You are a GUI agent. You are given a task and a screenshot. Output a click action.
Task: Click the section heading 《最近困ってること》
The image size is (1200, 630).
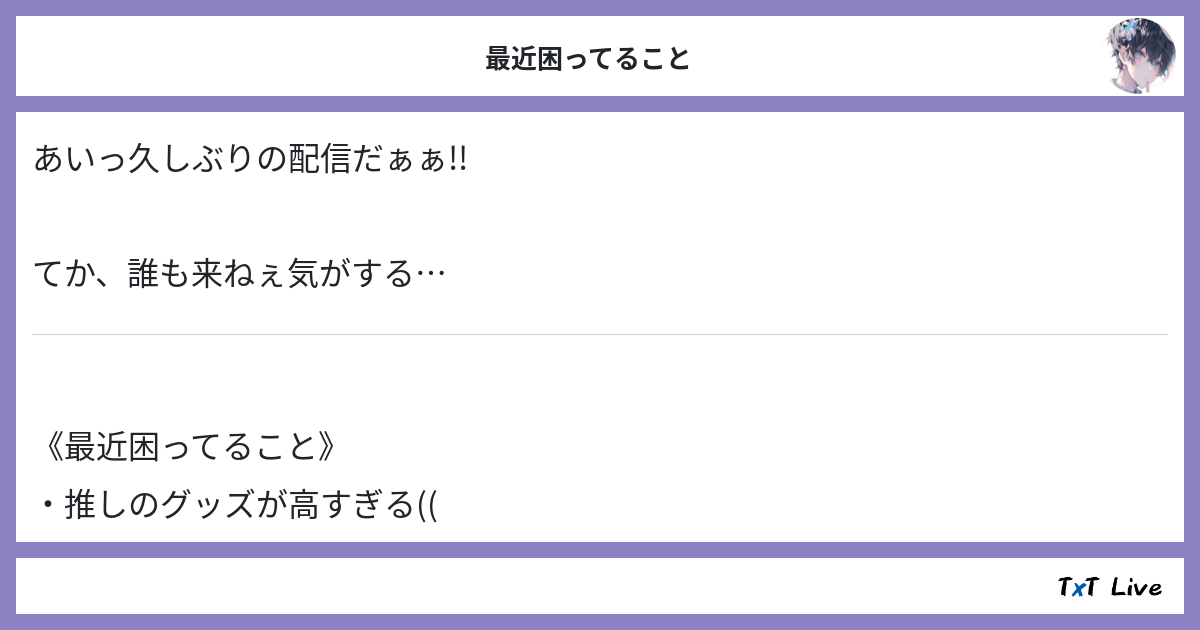coord(190,447)
